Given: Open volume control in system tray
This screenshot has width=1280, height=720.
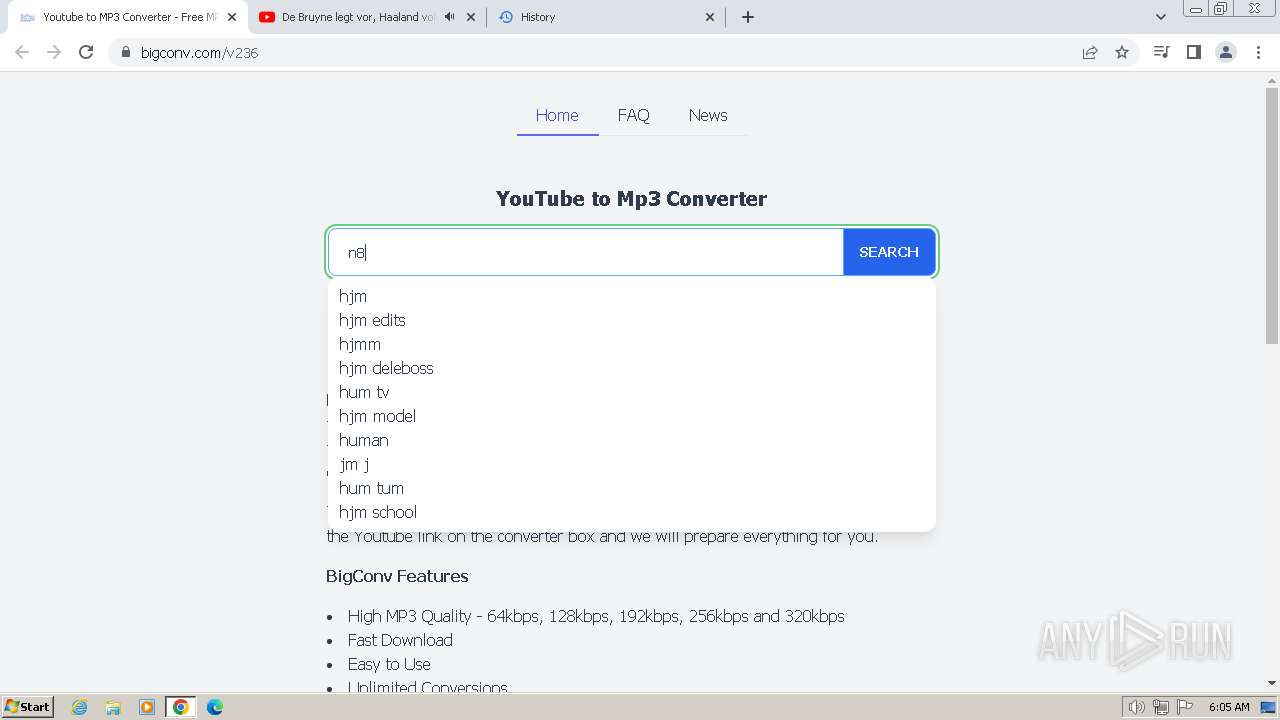Looking at the screenshot, I should point(1137,707).
